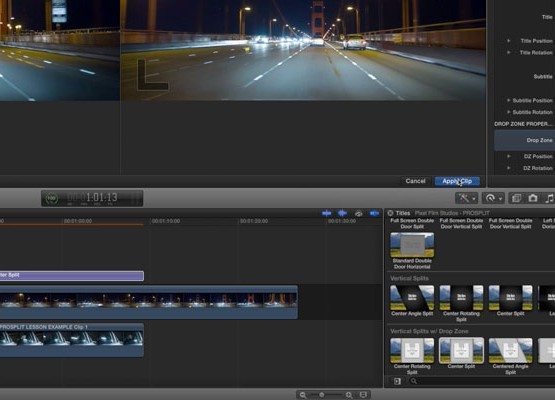Select the PROSPLIT LESSON EXAMPLE Clip 1
555x400 pixels.
pos(72,340)
